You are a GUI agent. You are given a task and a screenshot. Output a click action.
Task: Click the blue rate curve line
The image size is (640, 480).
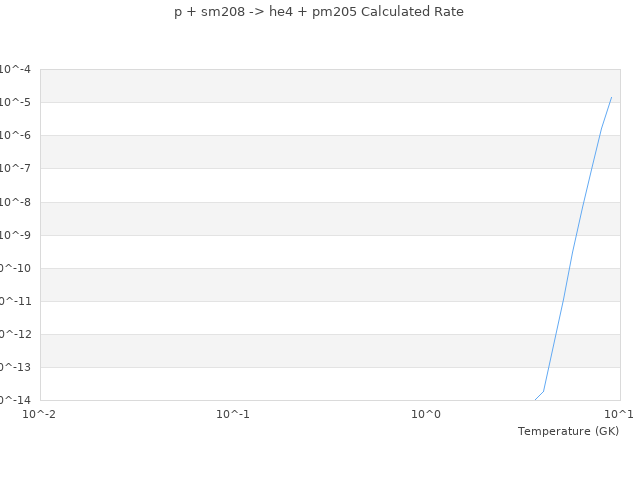pos(573,250)
